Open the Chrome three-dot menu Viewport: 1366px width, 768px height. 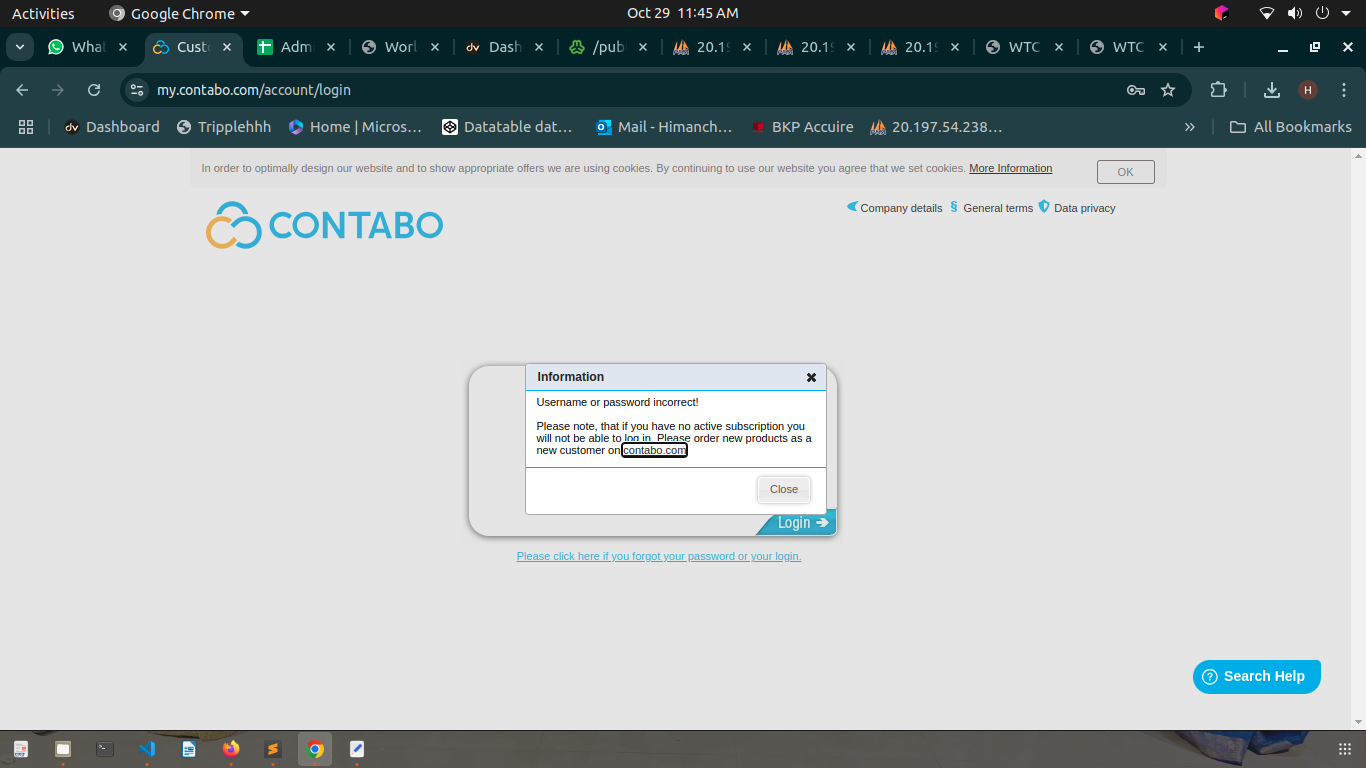1344,90
